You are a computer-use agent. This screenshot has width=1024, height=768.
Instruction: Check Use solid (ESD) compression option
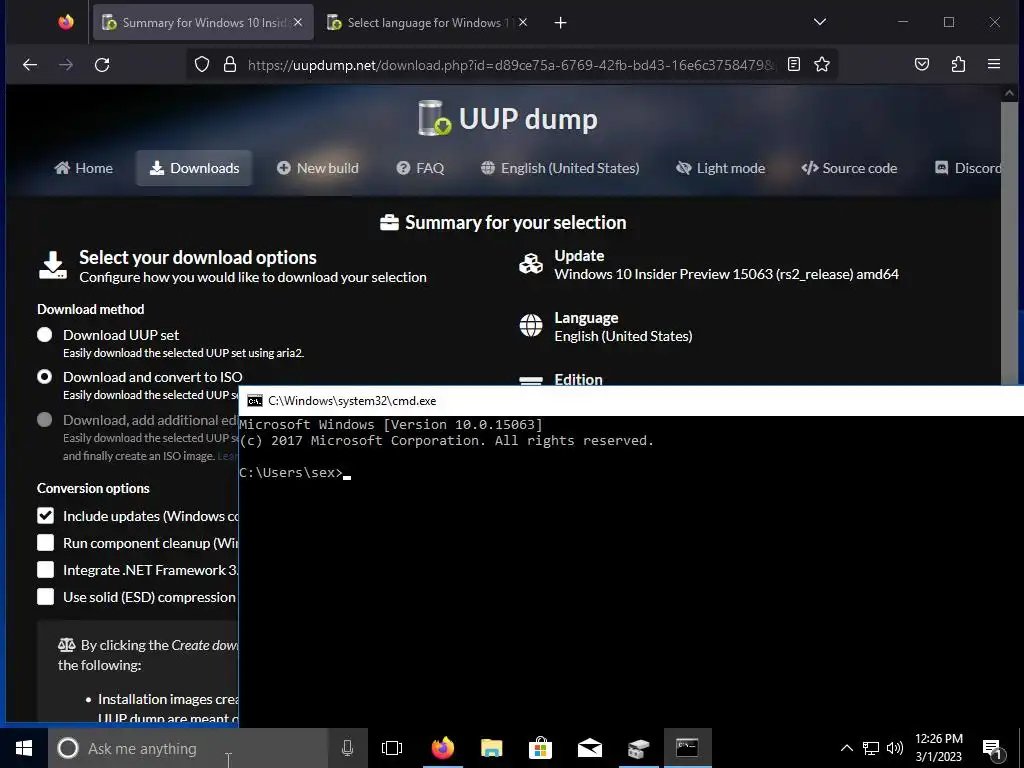point(45,596)
